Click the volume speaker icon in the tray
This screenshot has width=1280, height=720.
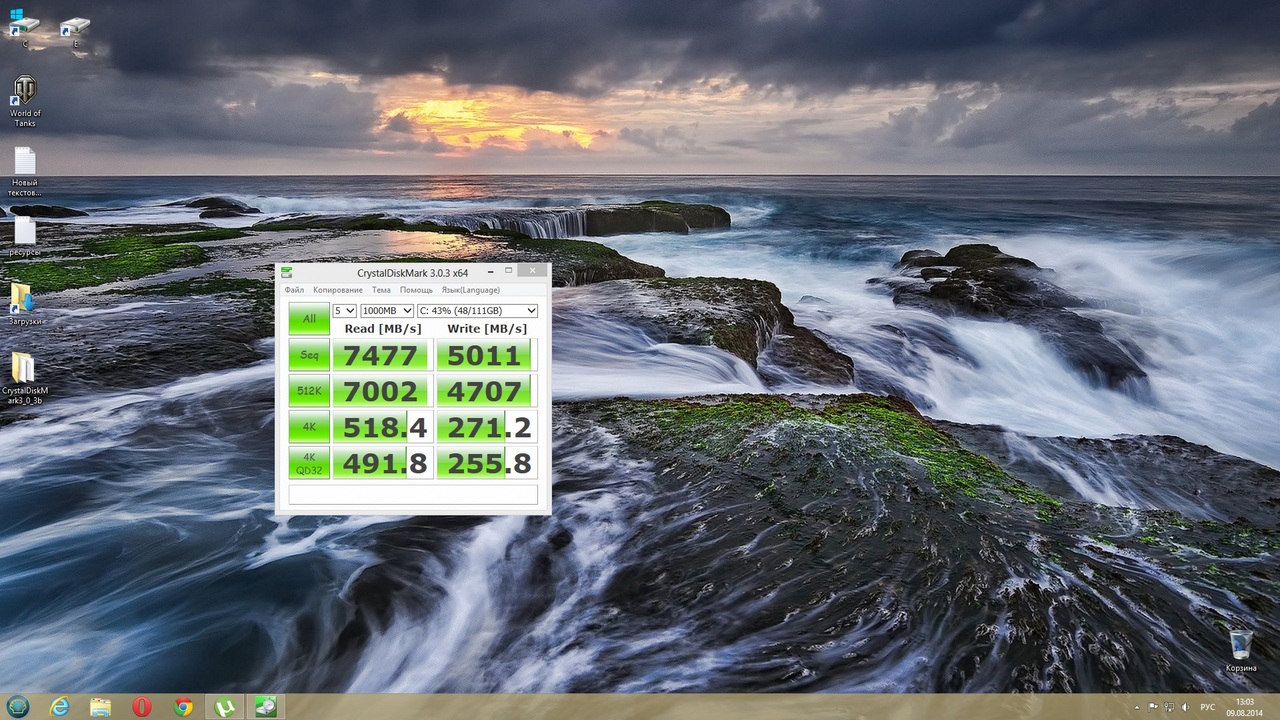tap(1186, 707)
